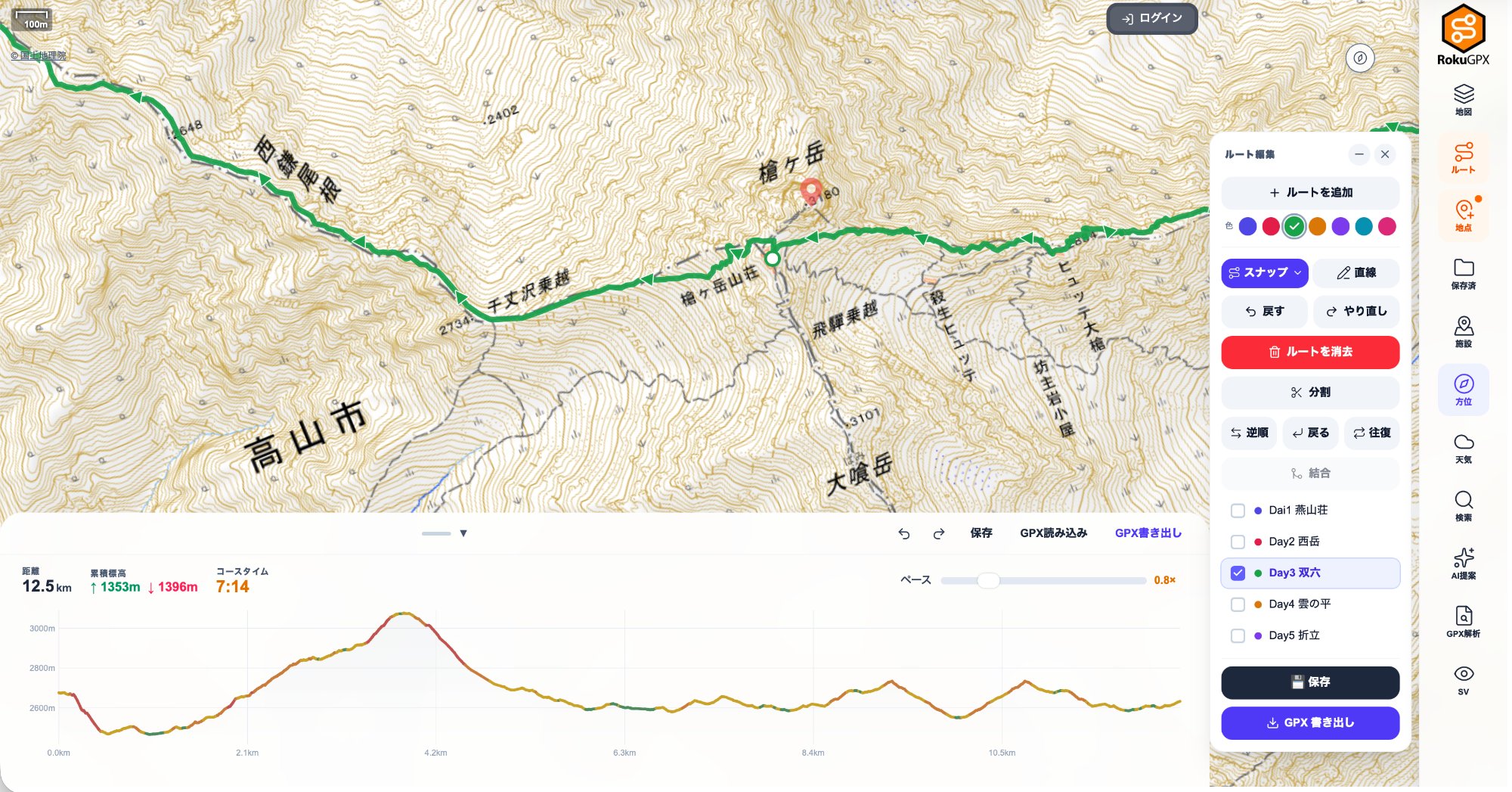This screenshot has width=1512, height=792.
Task: Uncheck the Day3 双六 route checkbox
Action: [x=1238, y=573]
